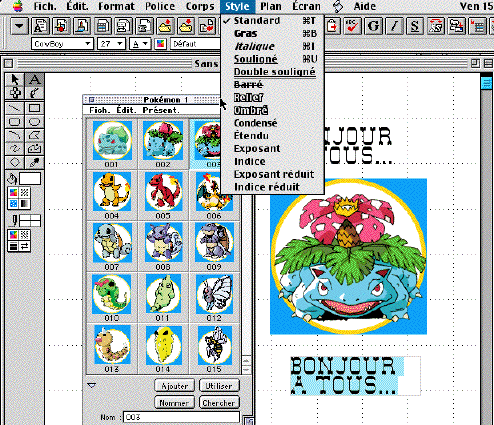Click the new painting document toolbar icon
494x425 pixels.
pyautogui.click(x=82, y=26)
